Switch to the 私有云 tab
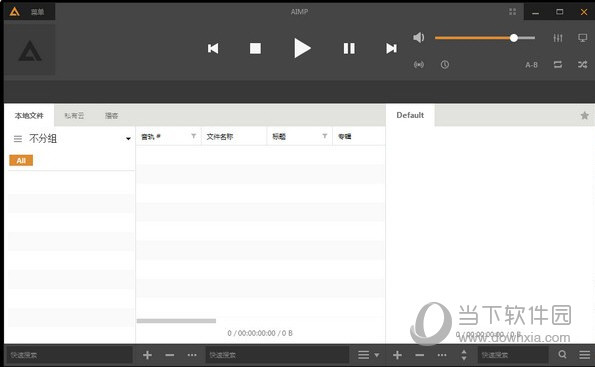 tap(74, 115)
